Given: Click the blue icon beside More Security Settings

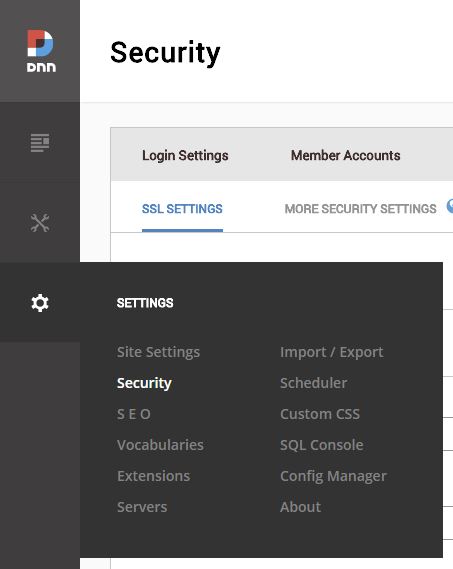Looking at the screenshot, I should pos(450,206).
